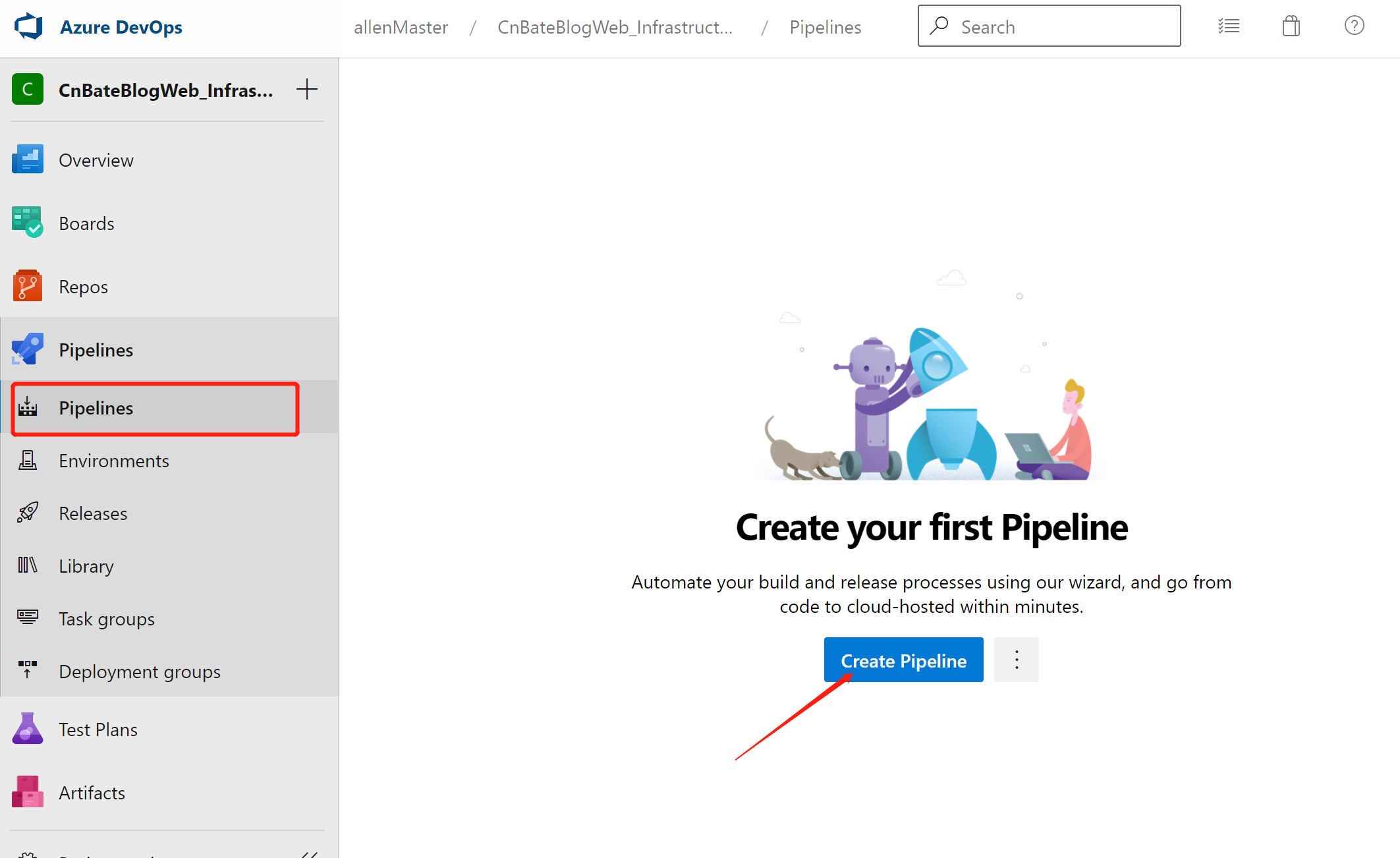The height and width of the screenshot is (858, 1400).
Task: Open Artifacts in the sidebar
Action: (x=169, y=793)
